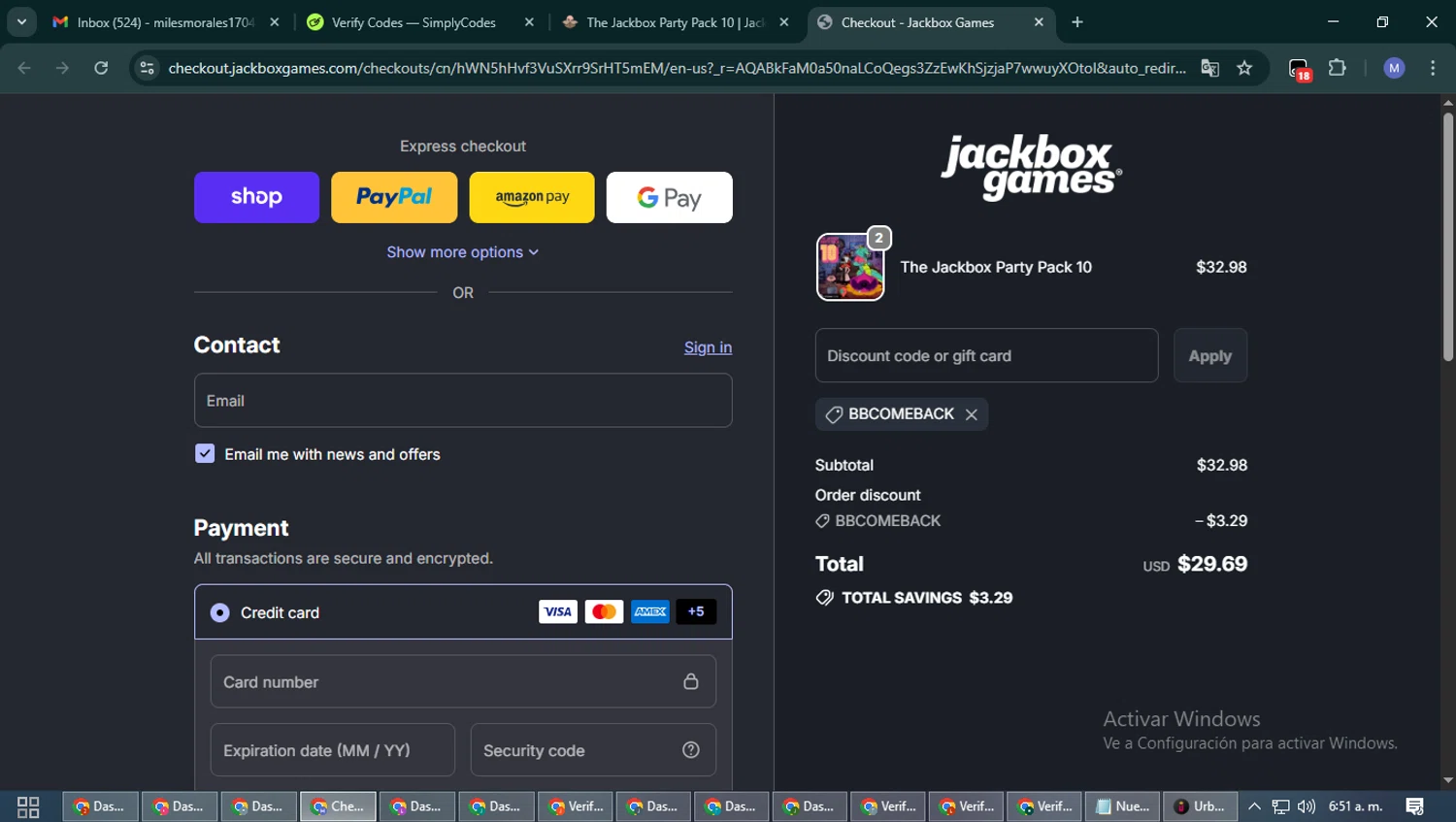Open Windows notification center
1456x822 pixels.
(1415, 806)
